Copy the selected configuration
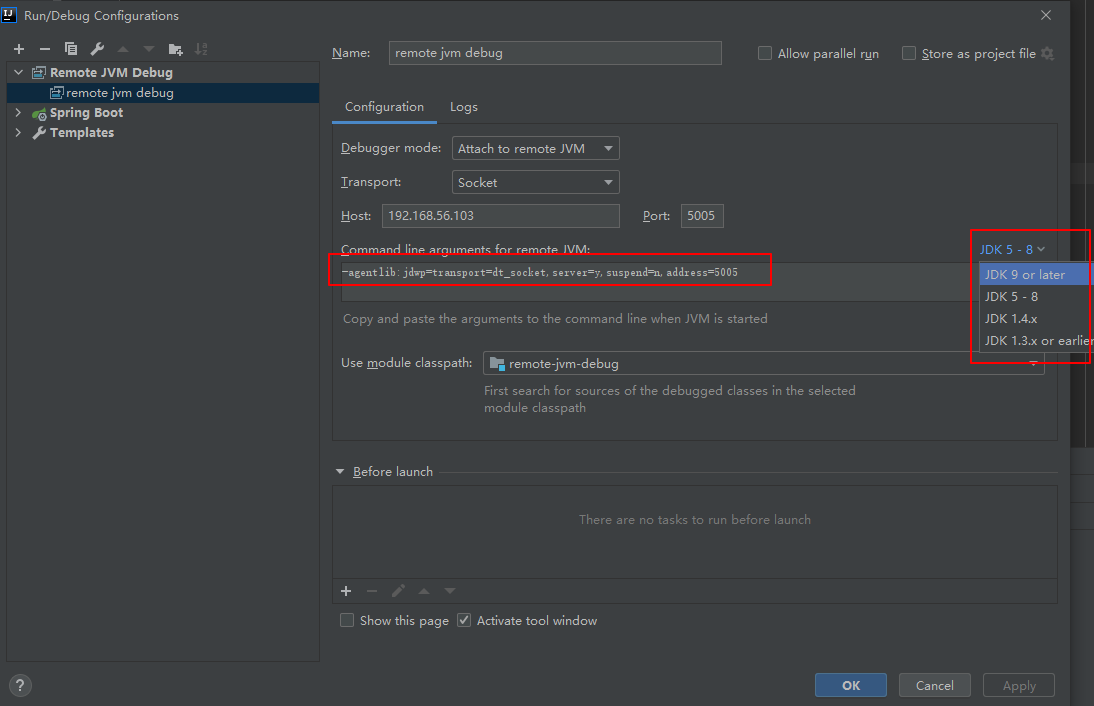 click(x=70, y=49)
